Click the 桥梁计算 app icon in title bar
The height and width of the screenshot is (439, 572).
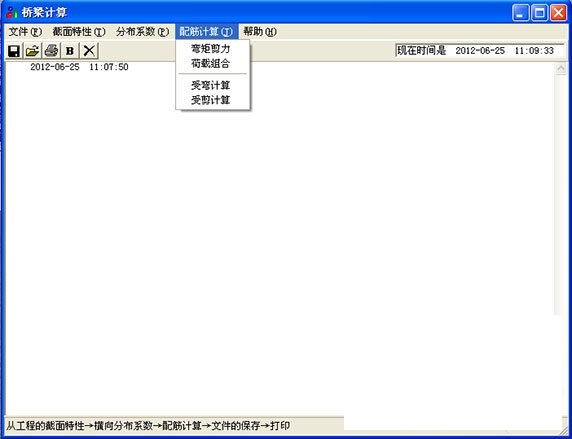(x=12, y=13)
